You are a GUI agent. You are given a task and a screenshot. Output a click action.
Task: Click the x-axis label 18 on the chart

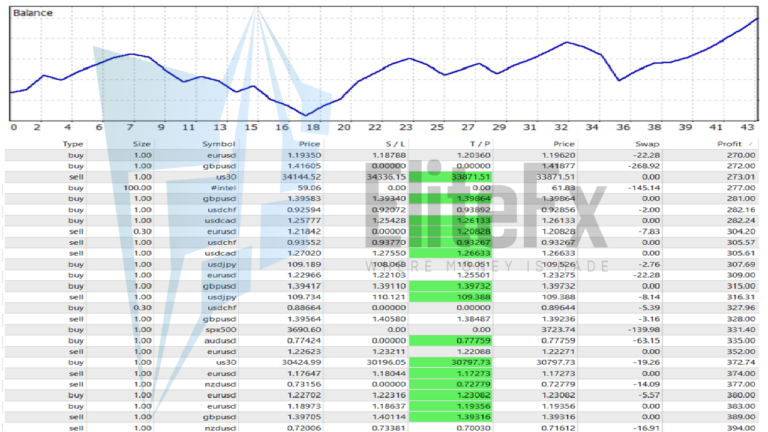(x=312, y=127)
